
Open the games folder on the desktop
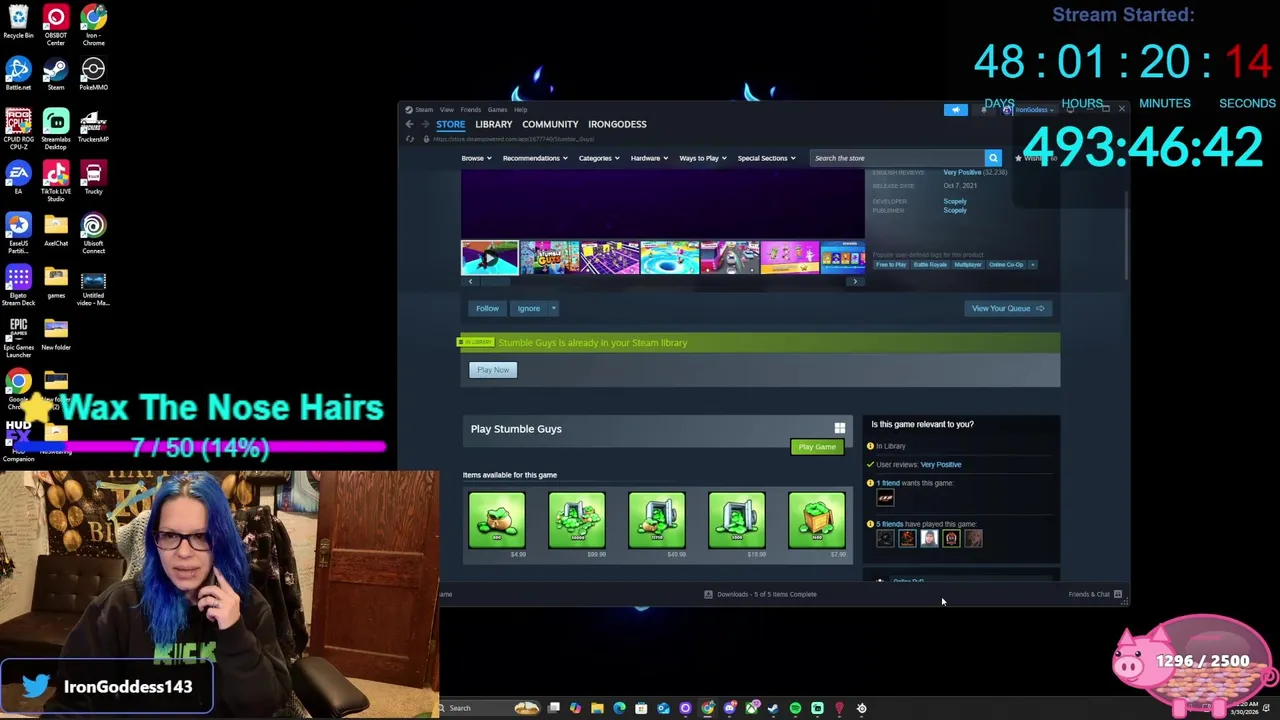point(56,282)
